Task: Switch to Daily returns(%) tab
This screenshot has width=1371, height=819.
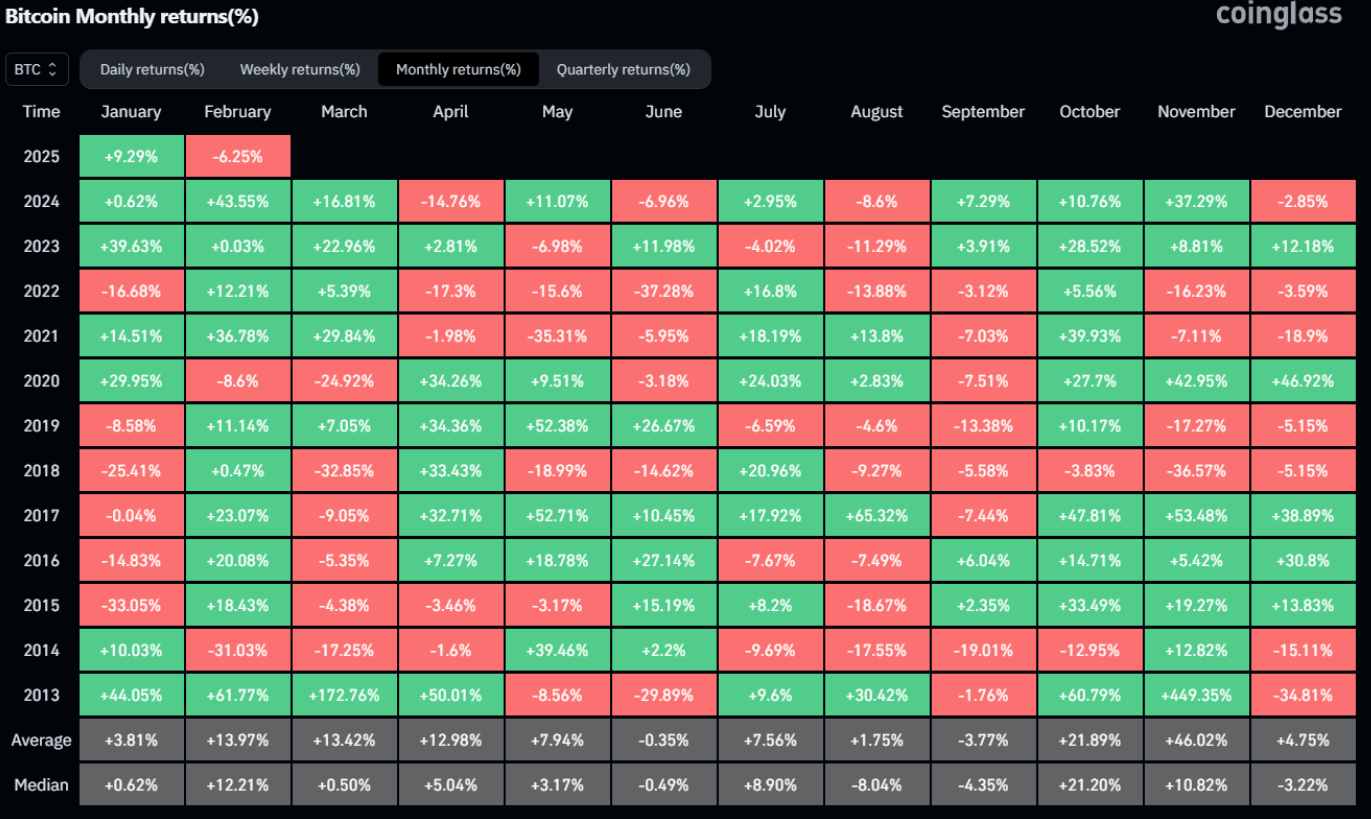Action: point(152,70)
